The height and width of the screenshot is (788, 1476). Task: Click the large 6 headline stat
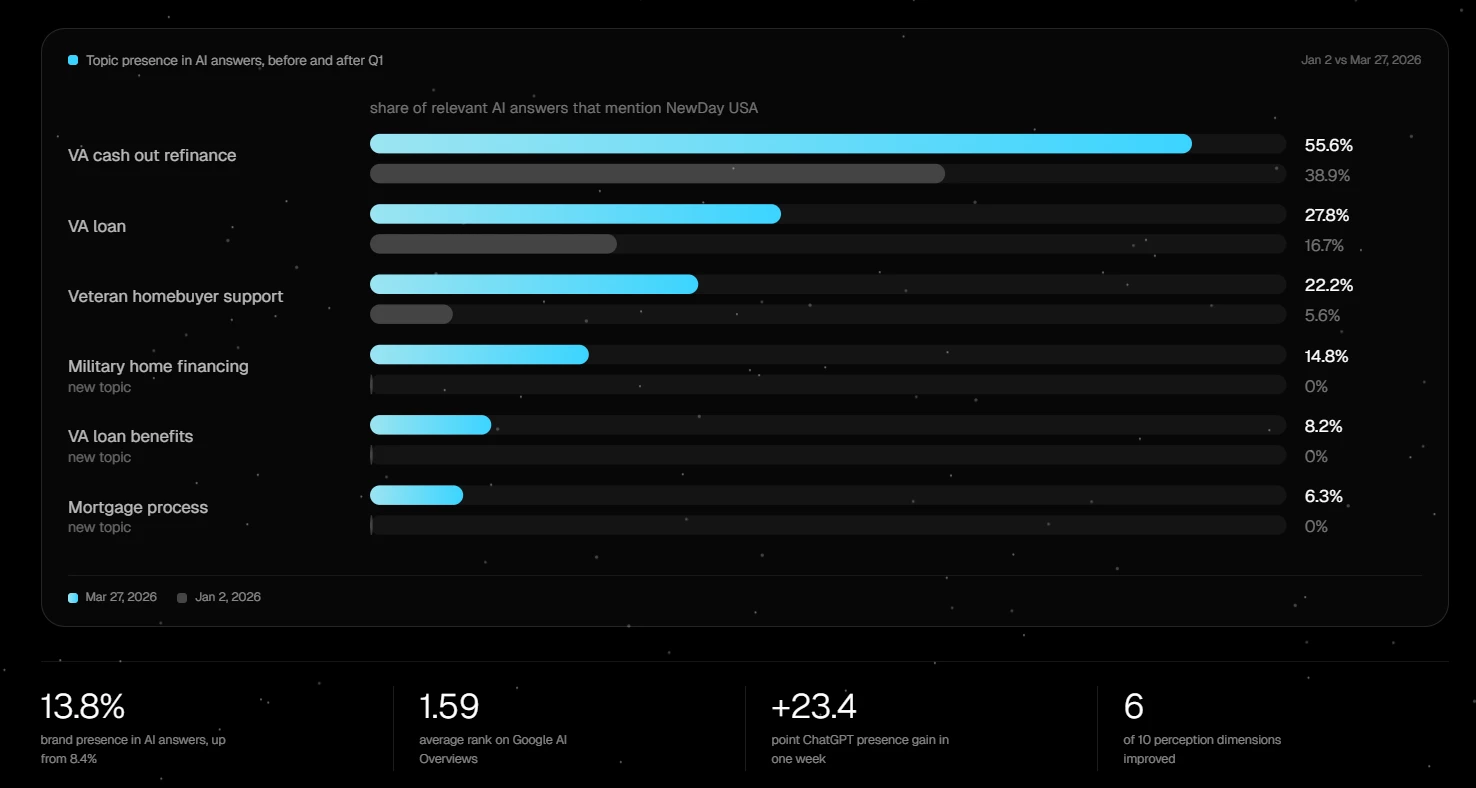pos(1133,707)
